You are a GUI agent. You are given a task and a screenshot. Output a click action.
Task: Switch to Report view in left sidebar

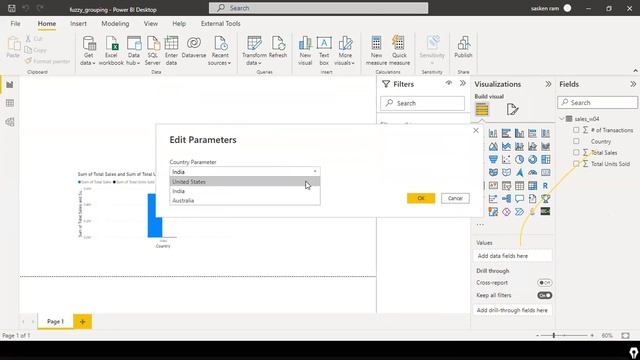(10, 85)
